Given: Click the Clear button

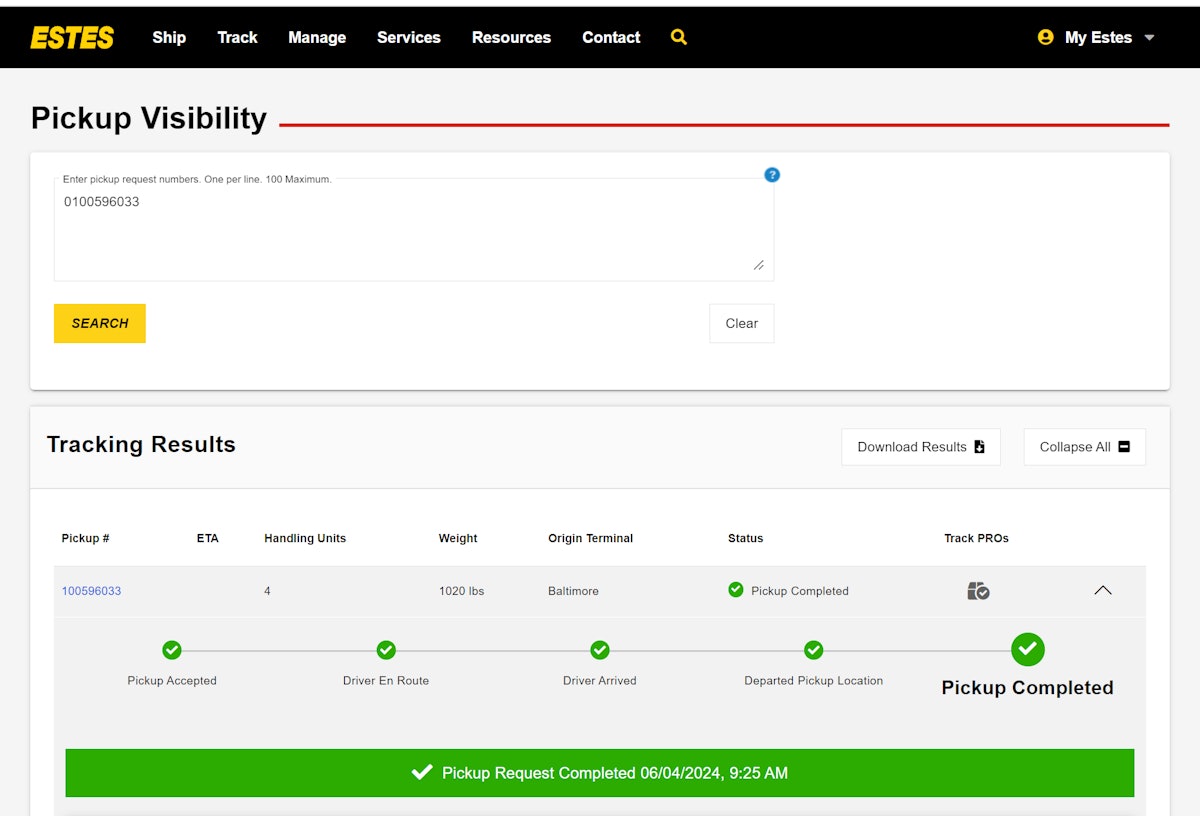Looking at the screenshot, I should click(x=741, y=323).
